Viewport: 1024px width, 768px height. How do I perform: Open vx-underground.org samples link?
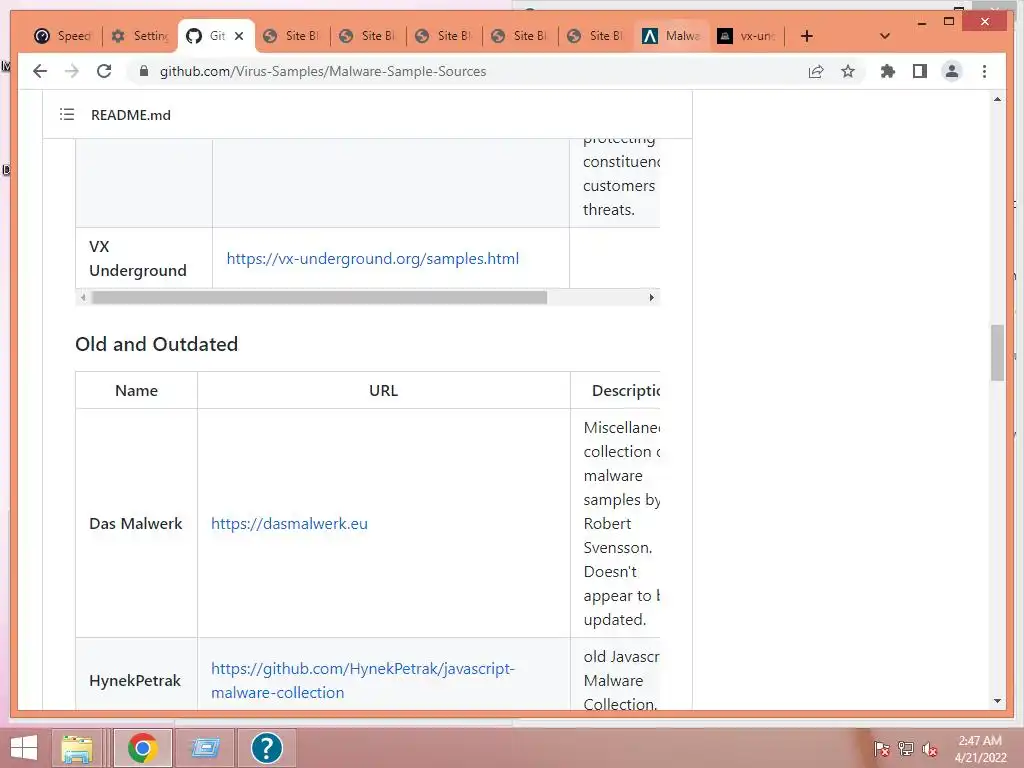(372, 259)
